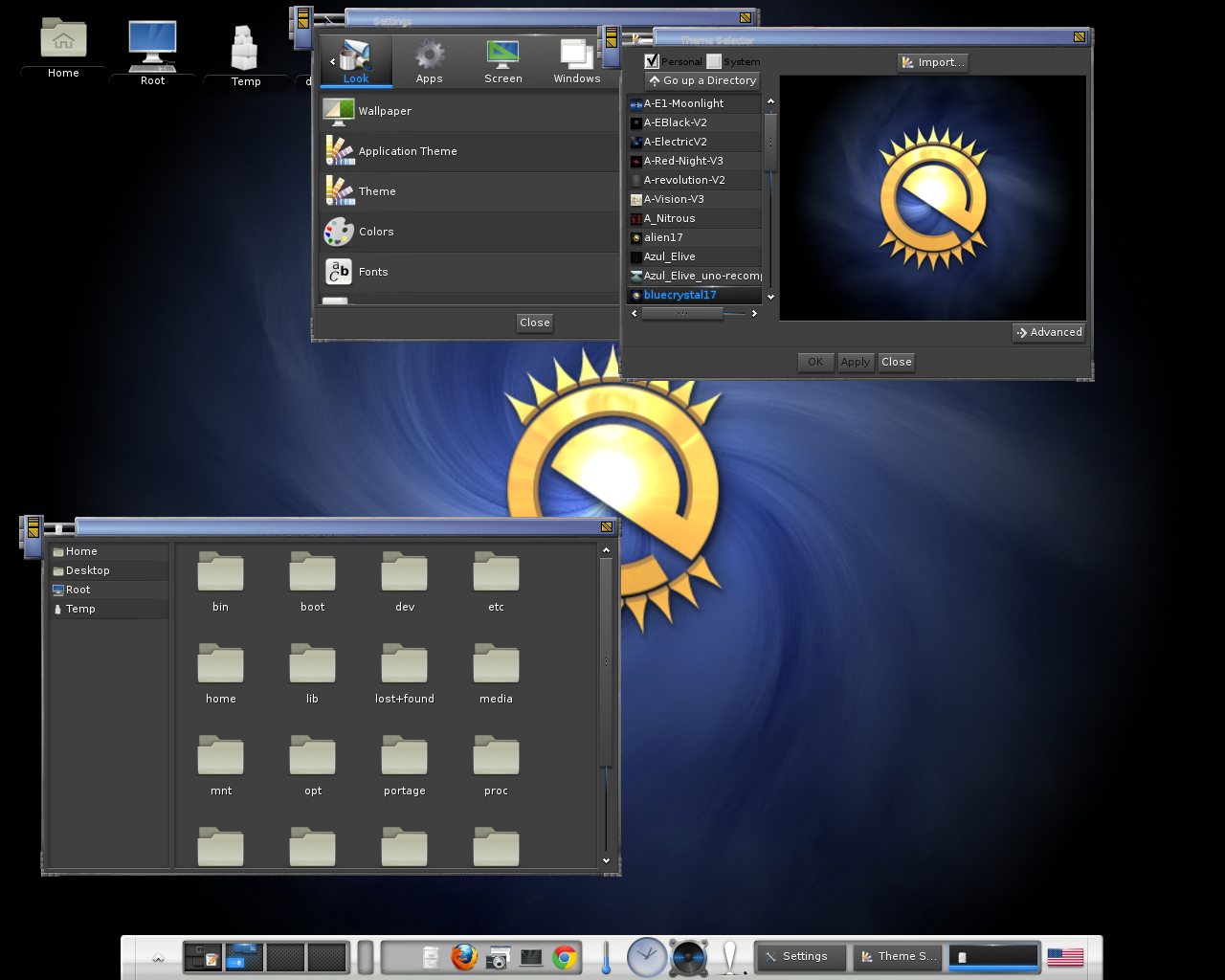Click the theme list horizontal scrollbar handle
This screenshot has height=980, width=1225.
(682, 313)
